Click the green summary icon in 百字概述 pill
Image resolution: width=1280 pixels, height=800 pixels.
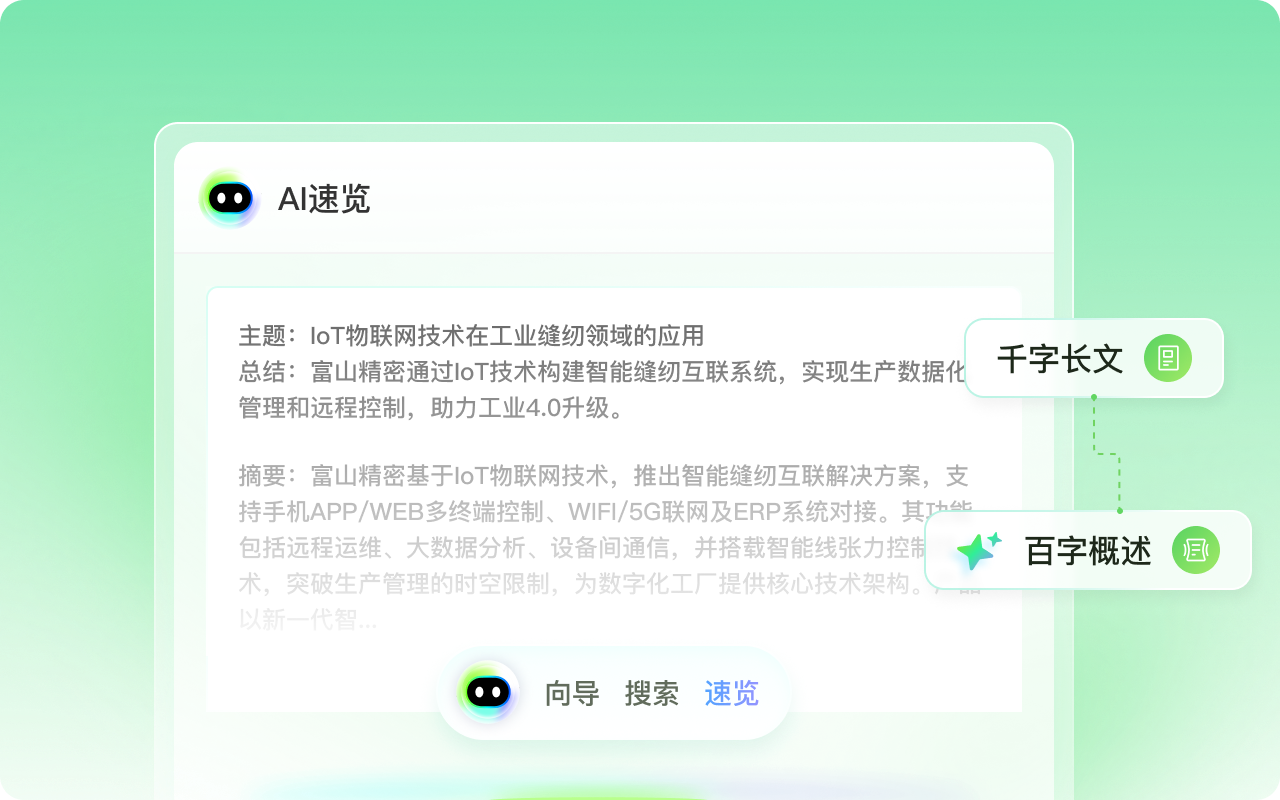pos(1196,550)
